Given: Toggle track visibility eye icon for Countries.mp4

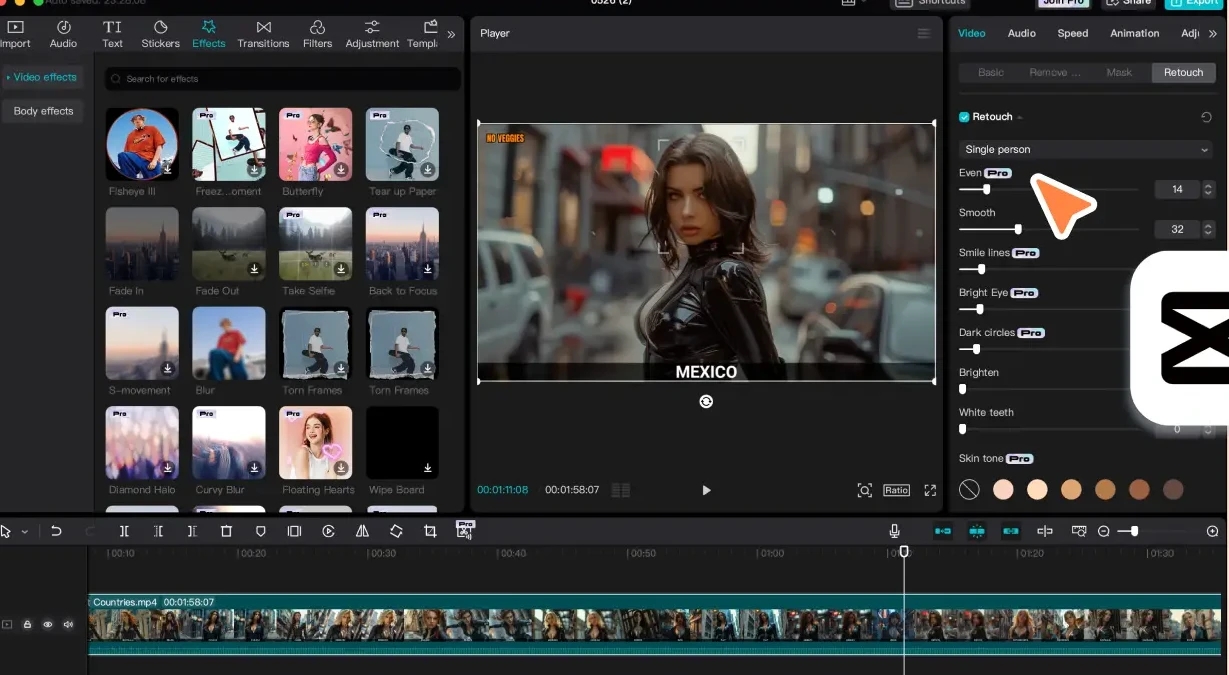Looking at the screenshot, I should coord(47,624).
